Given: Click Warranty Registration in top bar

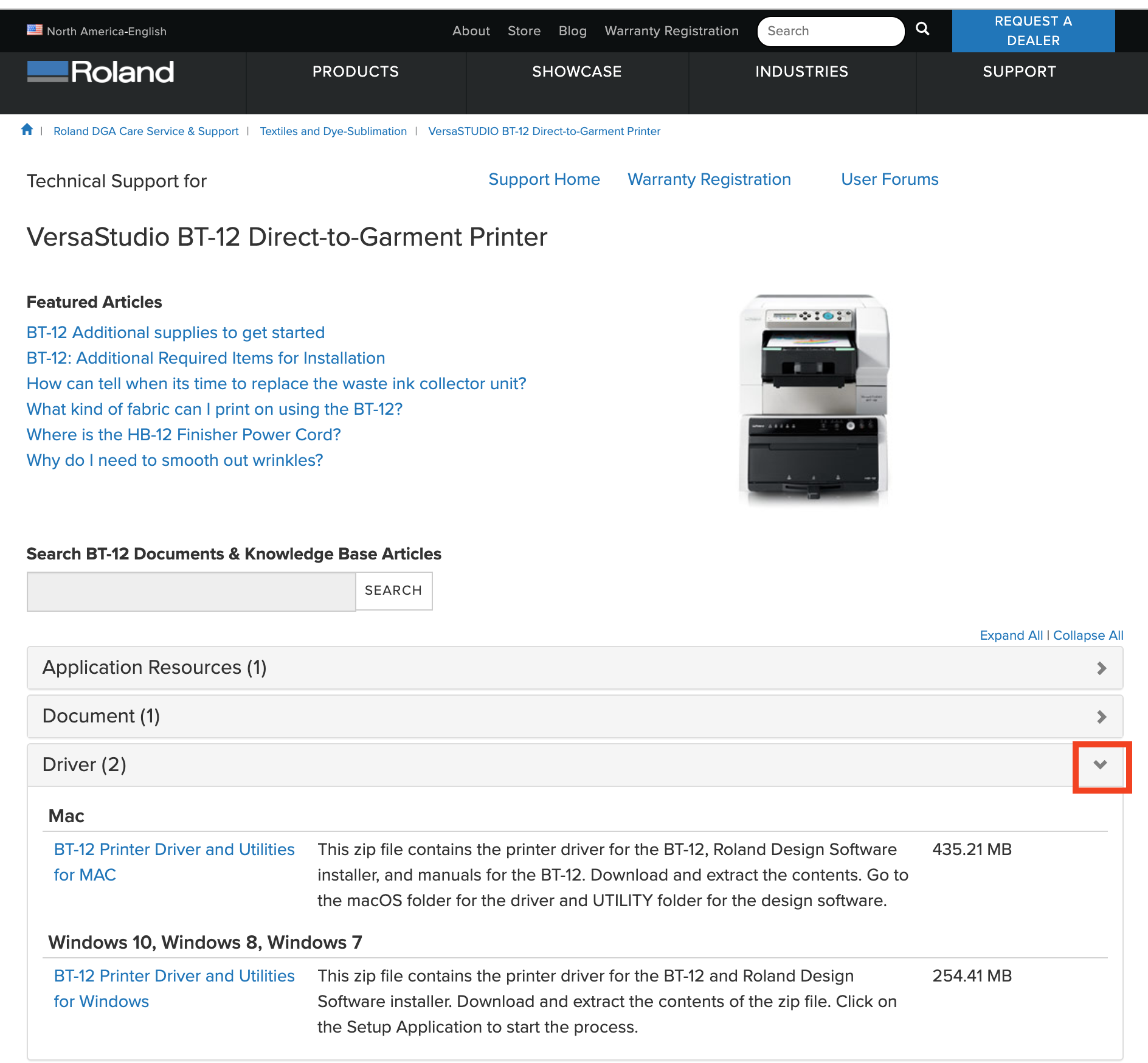Looking at the screenshot, I should pos(672,31).
